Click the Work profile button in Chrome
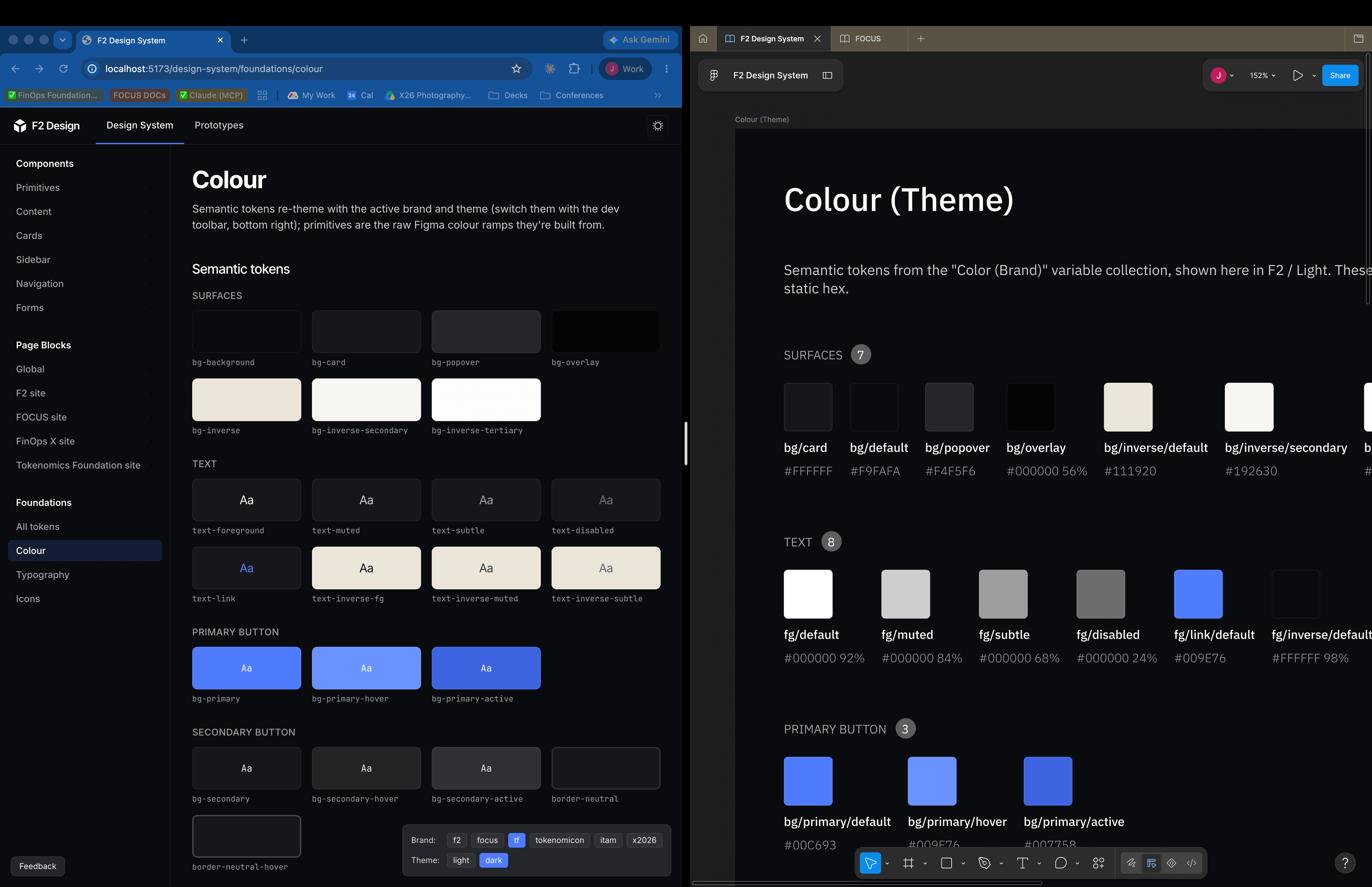Image resolution: width=1372 pixels, height=887 pixels. coord(625,69)
